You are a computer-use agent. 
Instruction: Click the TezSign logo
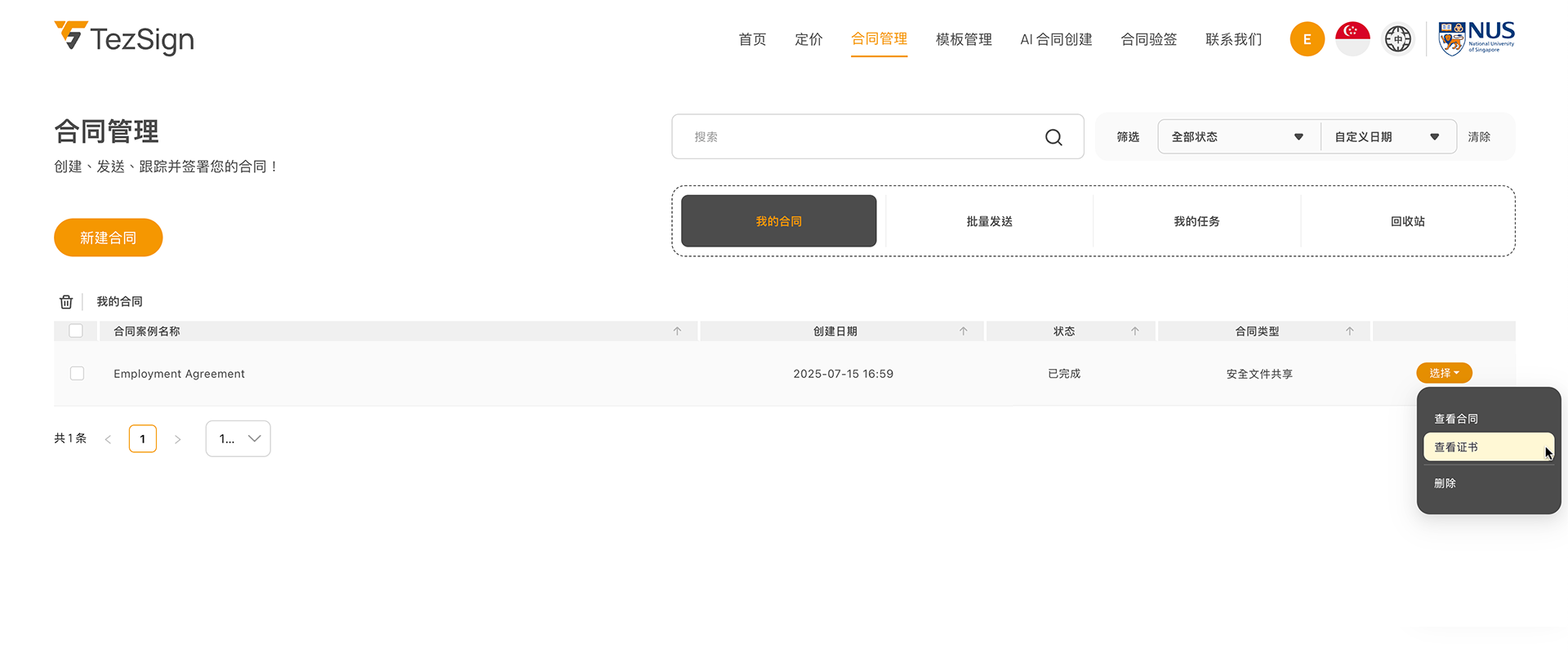tap(124, 38)
